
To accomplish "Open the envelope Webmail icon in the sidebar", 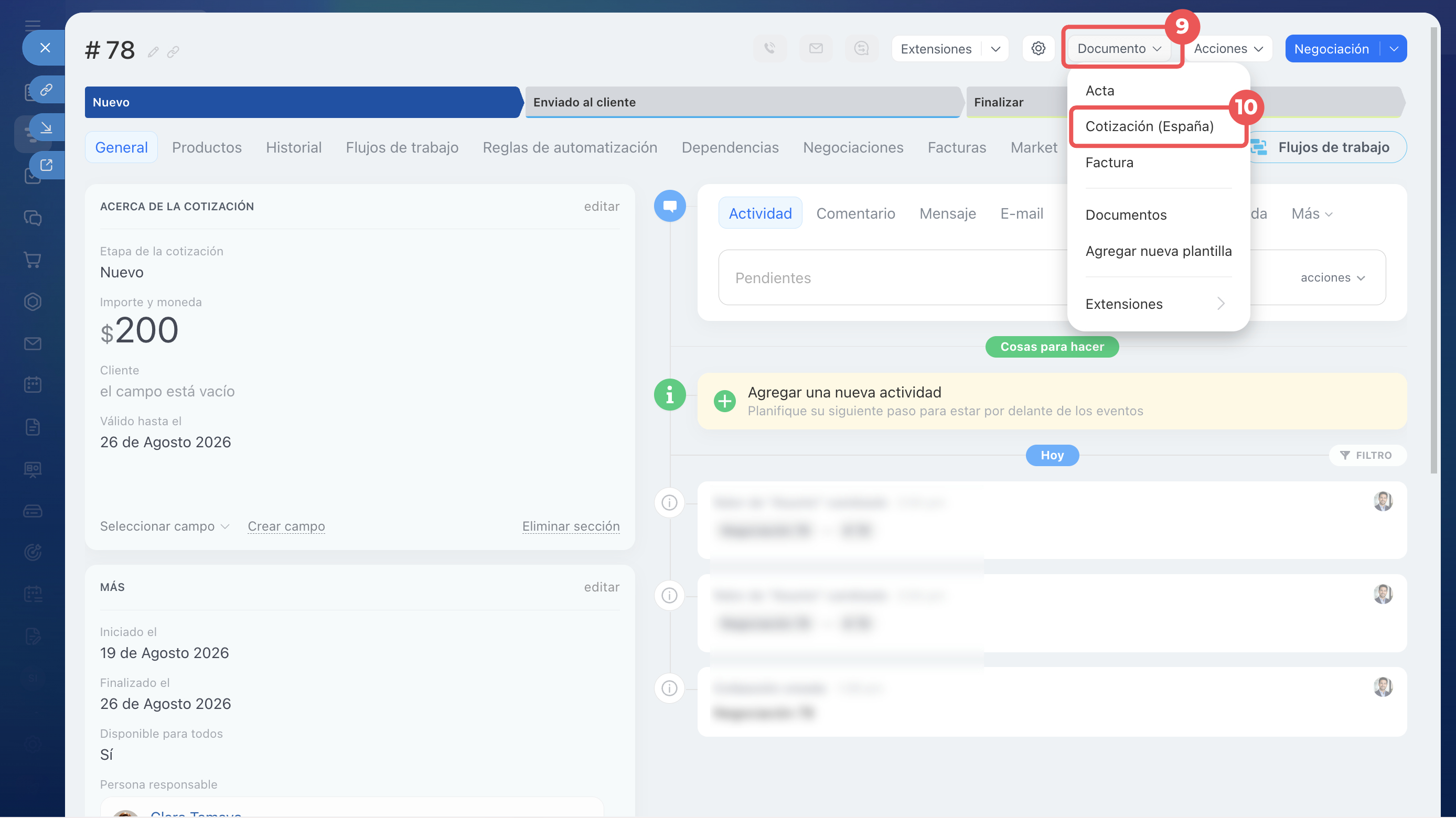I will coord(33,343).
